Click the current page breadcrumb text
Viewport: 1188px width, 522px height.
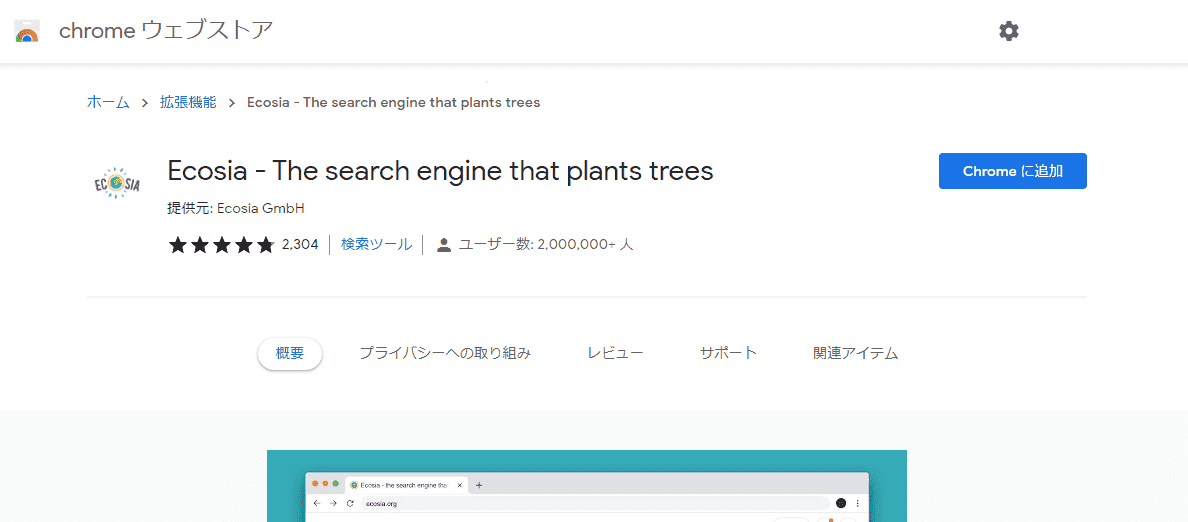(x=394, y=102)
